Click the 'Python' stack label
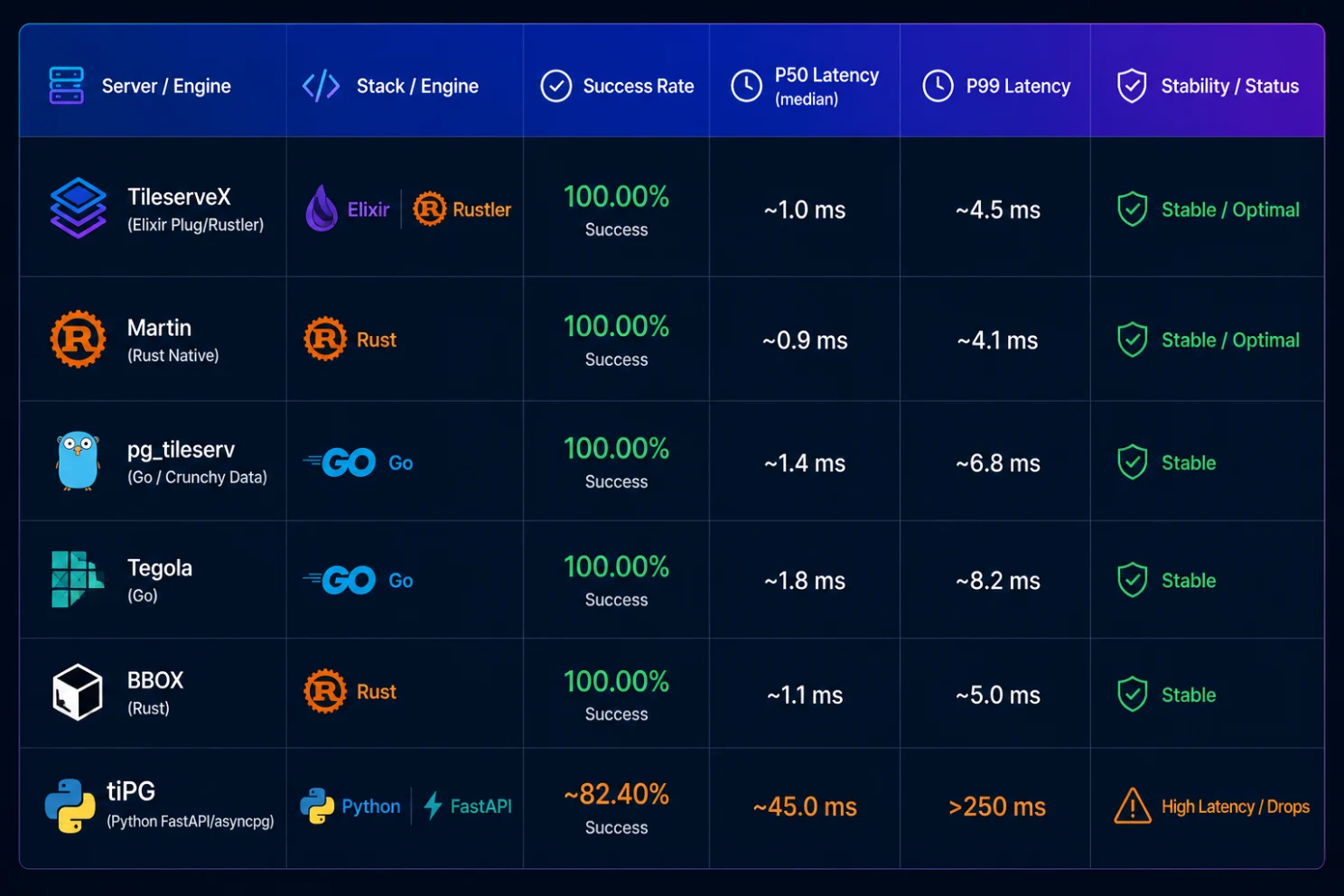The image size is (1344, 896). click(371, 807)
